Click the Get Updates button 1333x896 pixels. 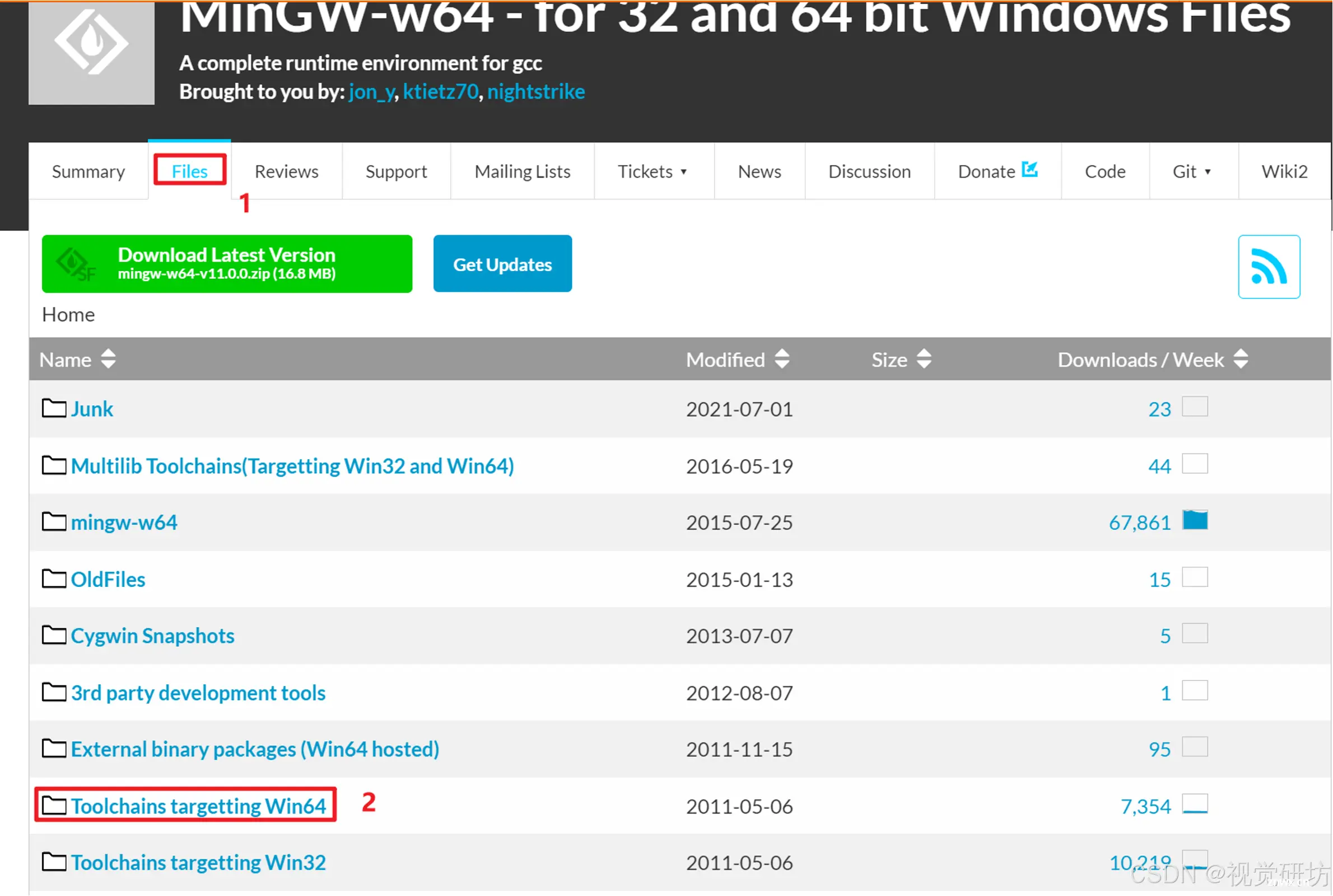point(503,264)
